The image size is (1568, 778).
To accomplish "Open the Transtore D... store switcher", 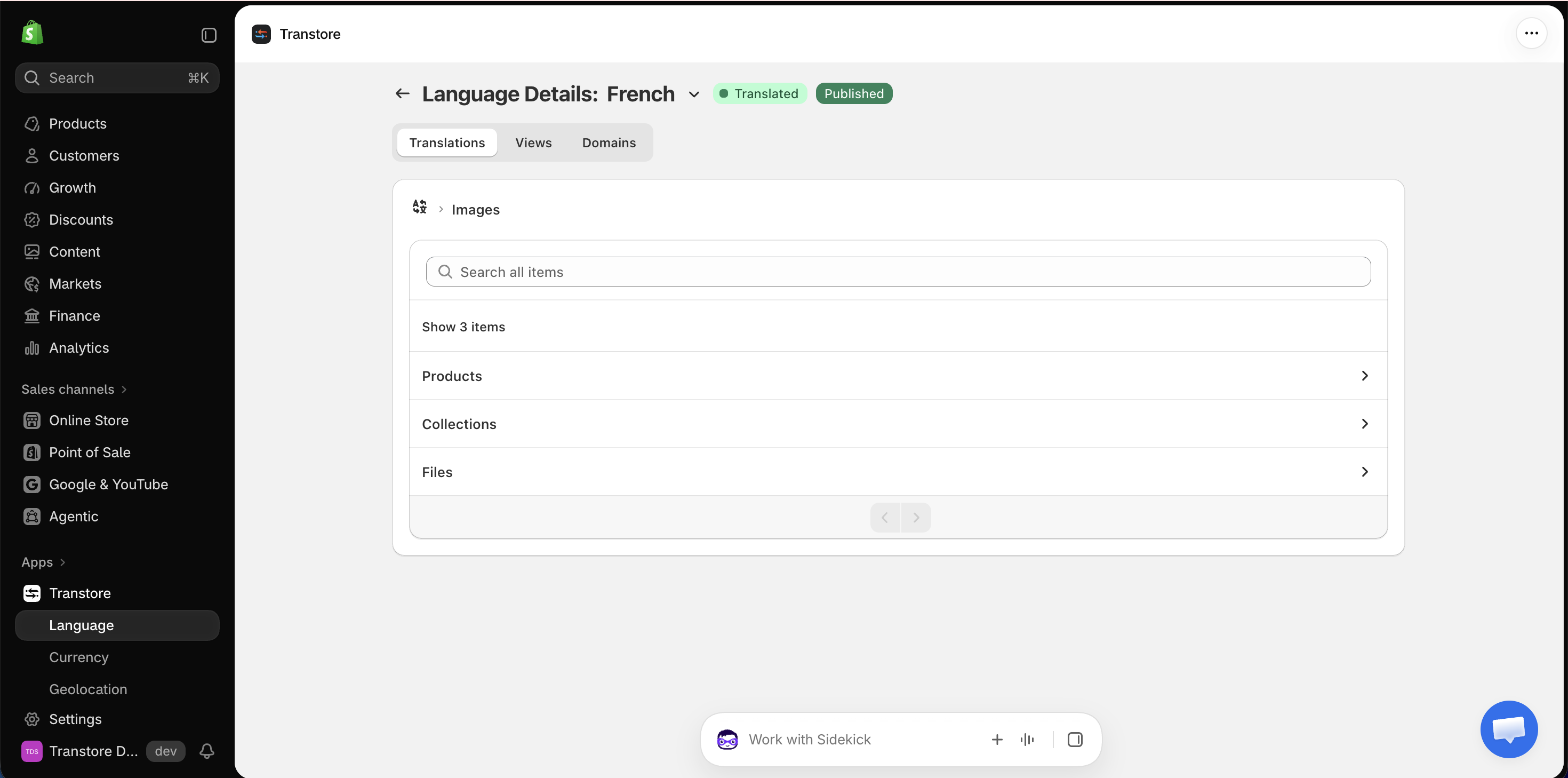I will click(79, 751).
